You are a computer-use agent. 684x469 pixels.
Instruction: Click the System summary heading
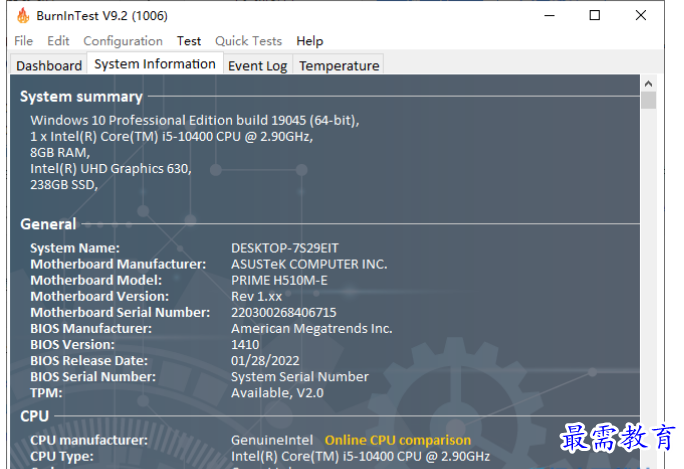tap(82, 96)
